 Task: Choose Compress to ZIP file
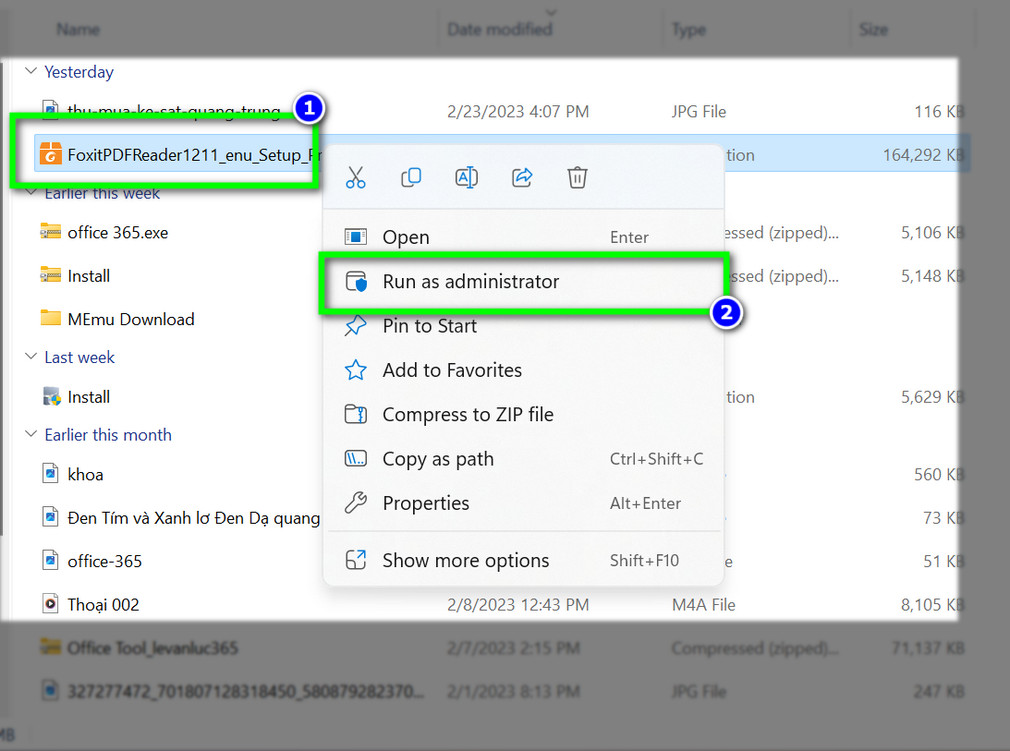pyautogui.click(x=523, y=415)
